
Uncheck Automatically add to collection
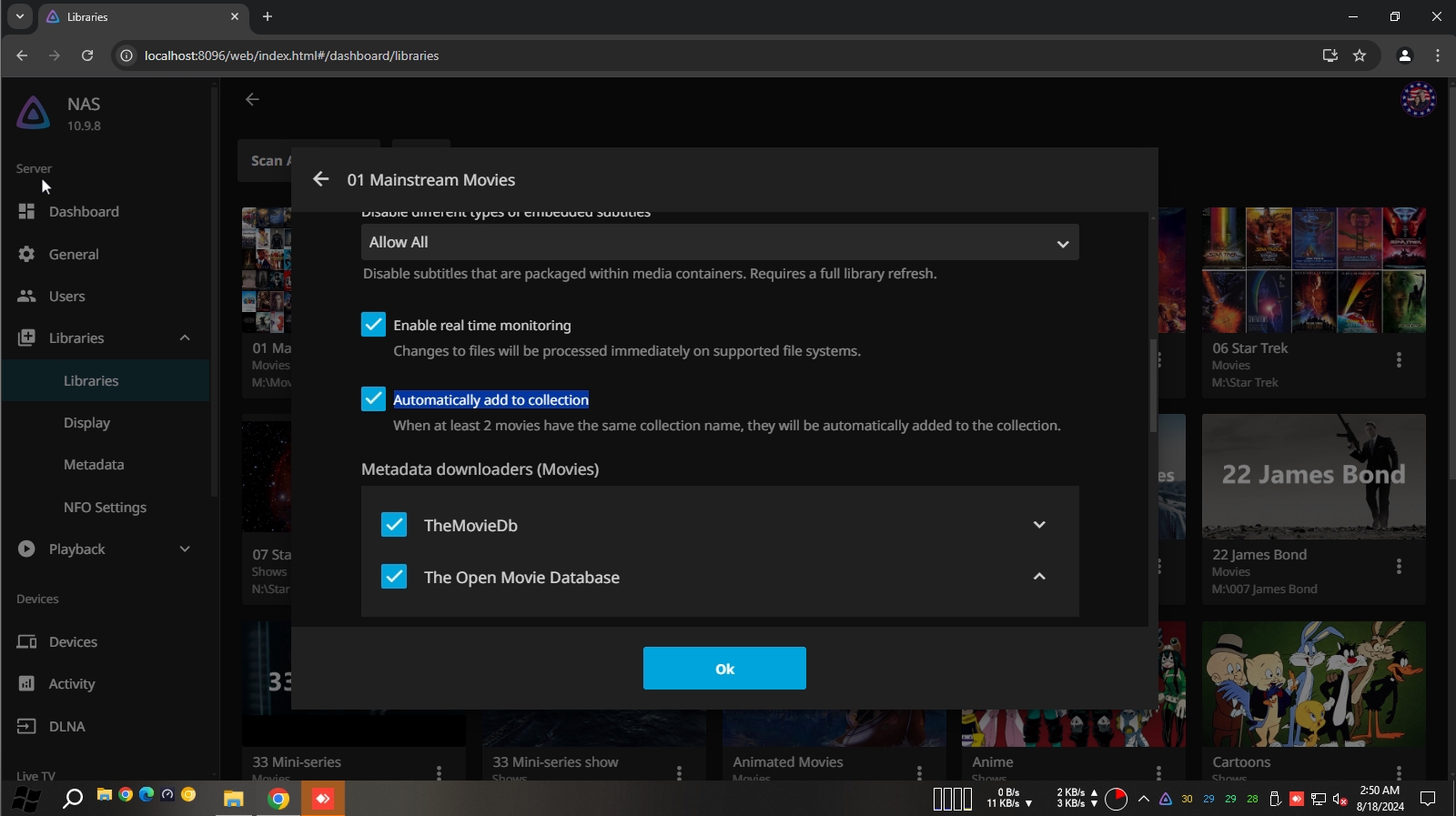pos(373,399)
